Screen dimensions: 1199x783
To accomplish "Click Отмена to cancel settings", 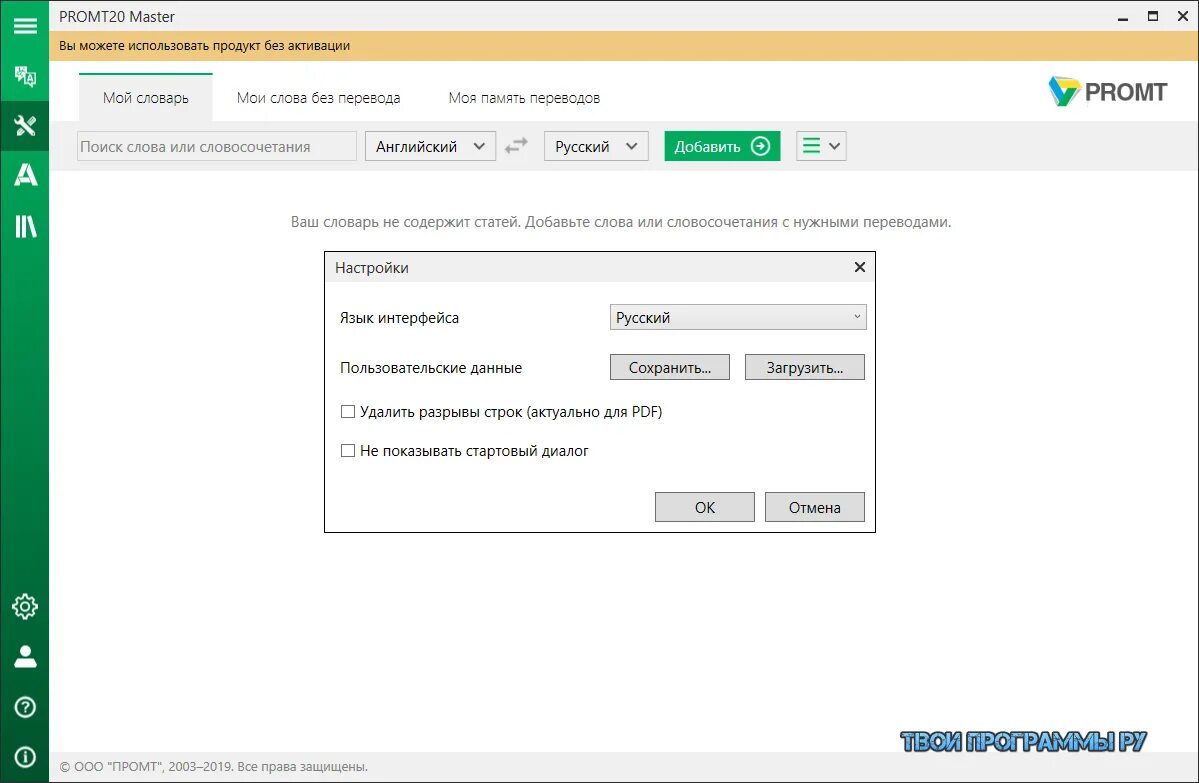I will [x=815, y=507].
